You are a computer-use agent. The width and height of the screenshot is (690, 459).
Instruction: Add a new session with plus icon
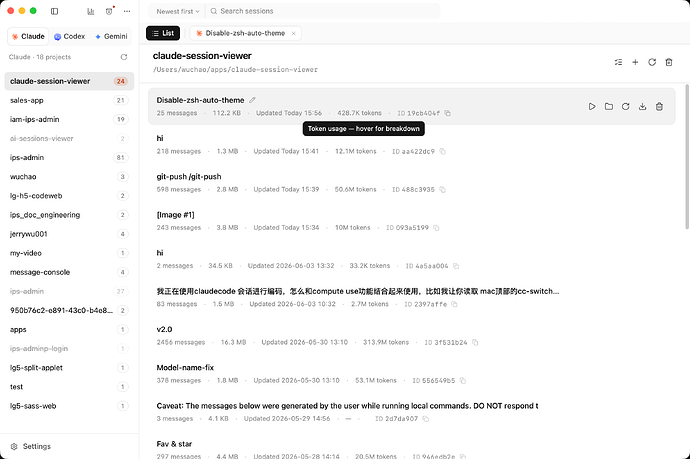(x=635, y=62)
